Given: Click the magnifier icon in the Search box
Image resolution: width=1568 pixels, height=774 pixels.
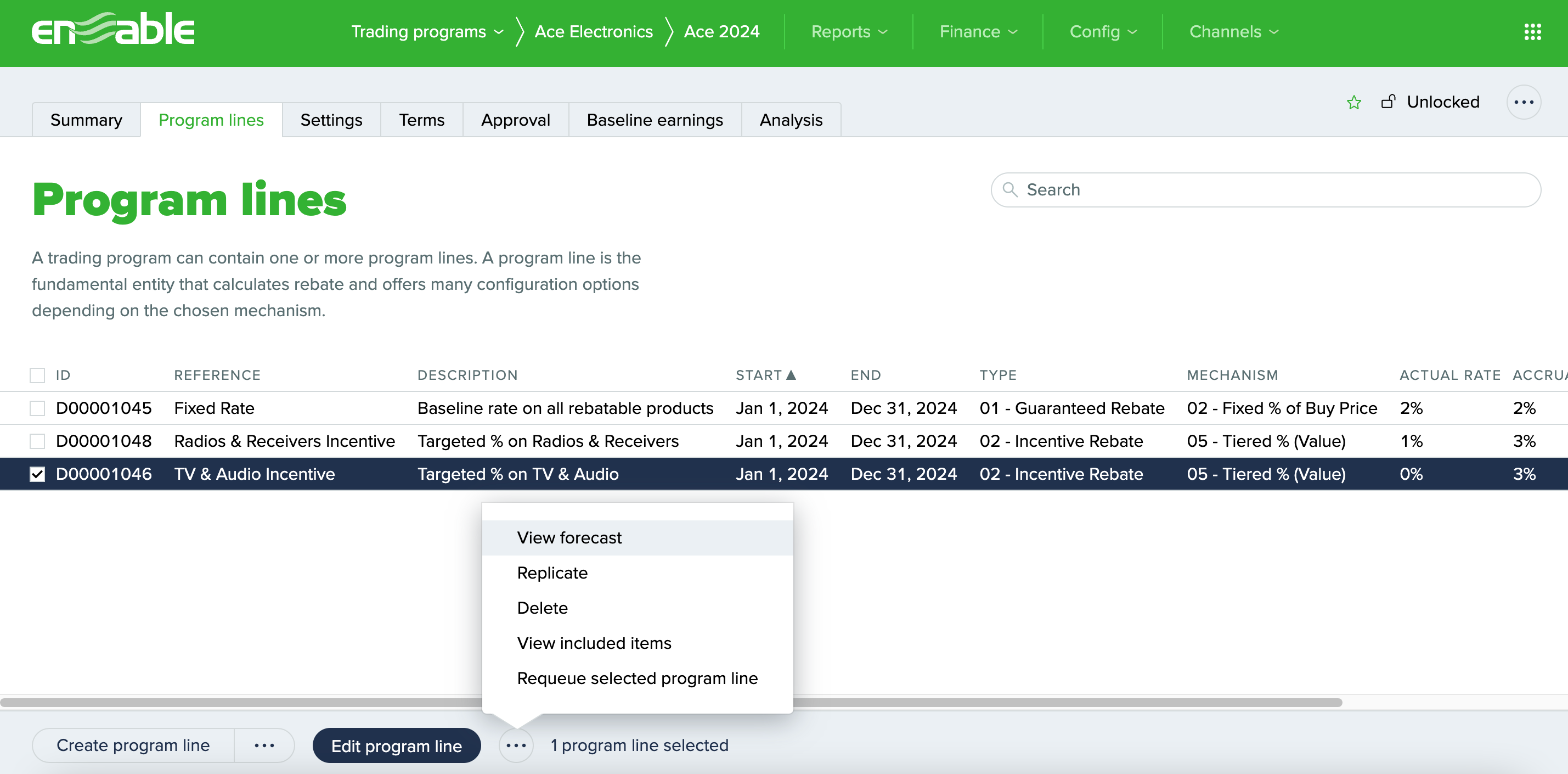Looking at the screenshot, I should coord(1010,189).
